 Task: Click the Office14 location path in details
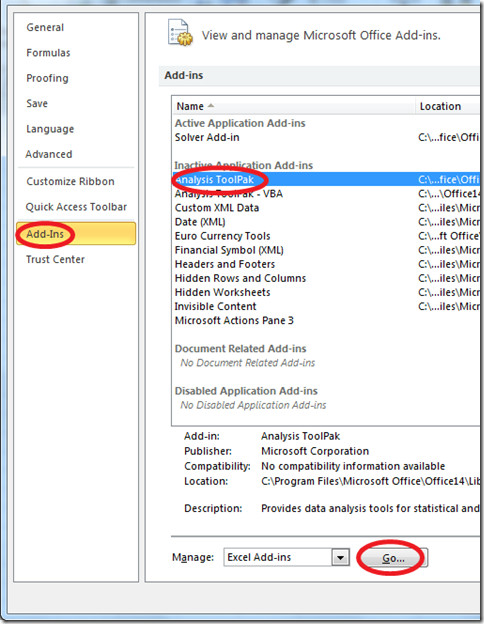370,482
